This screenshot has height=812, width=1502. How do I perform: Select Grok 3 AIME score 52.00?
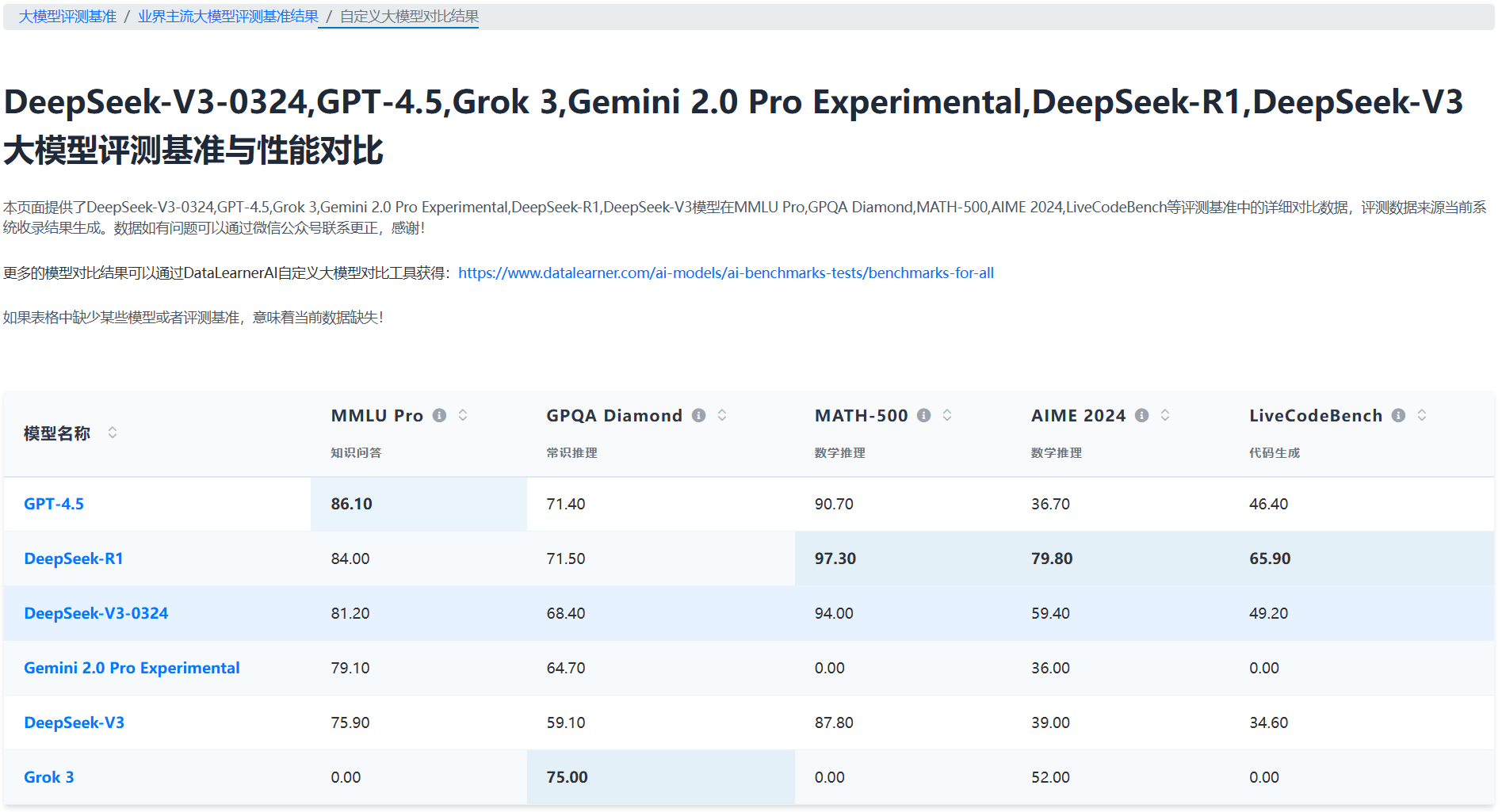(x=1050, y=777)
